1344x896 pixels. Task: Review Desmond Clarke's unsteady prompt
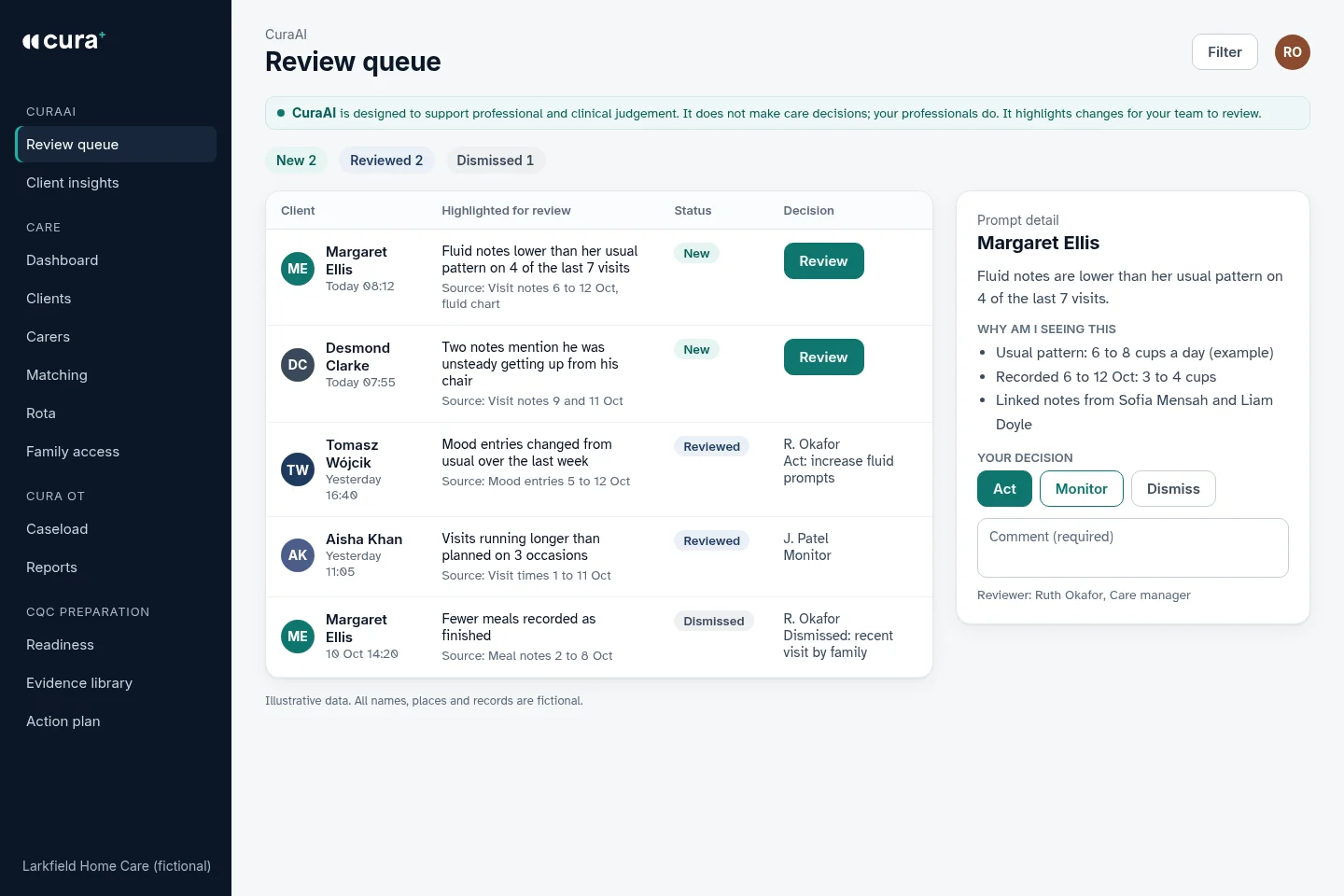[x=823, y=357]
